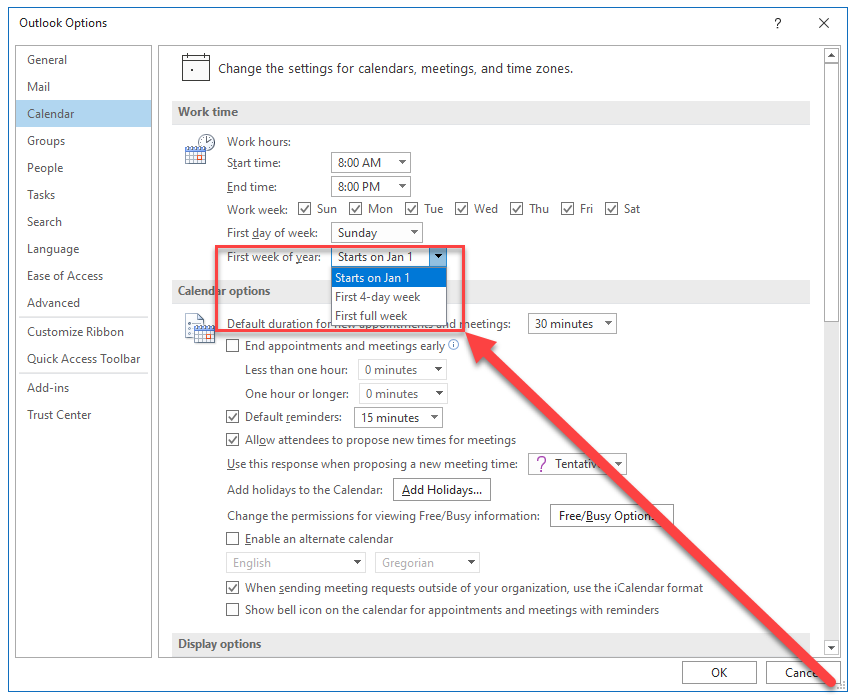Click the Add Holidays button
The image size is (851, 695).
(x=442, y=490)
